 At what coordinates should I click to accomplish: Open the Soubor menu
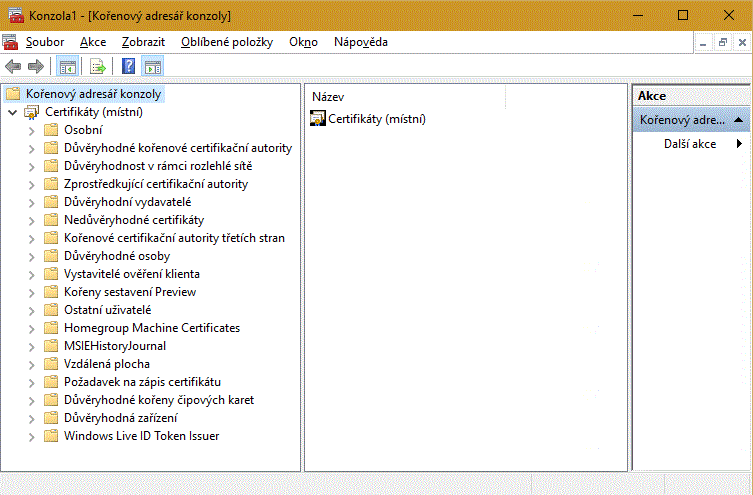45,42
